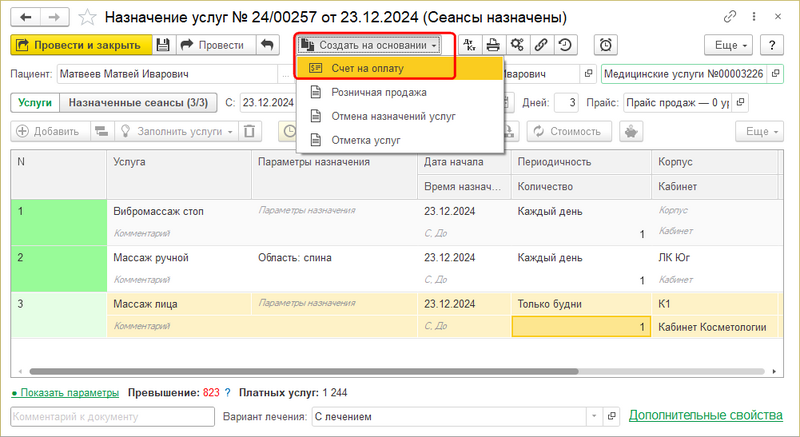
Task: Click the Кабинет Косметологии cell
Action: (x=714, y=327)
